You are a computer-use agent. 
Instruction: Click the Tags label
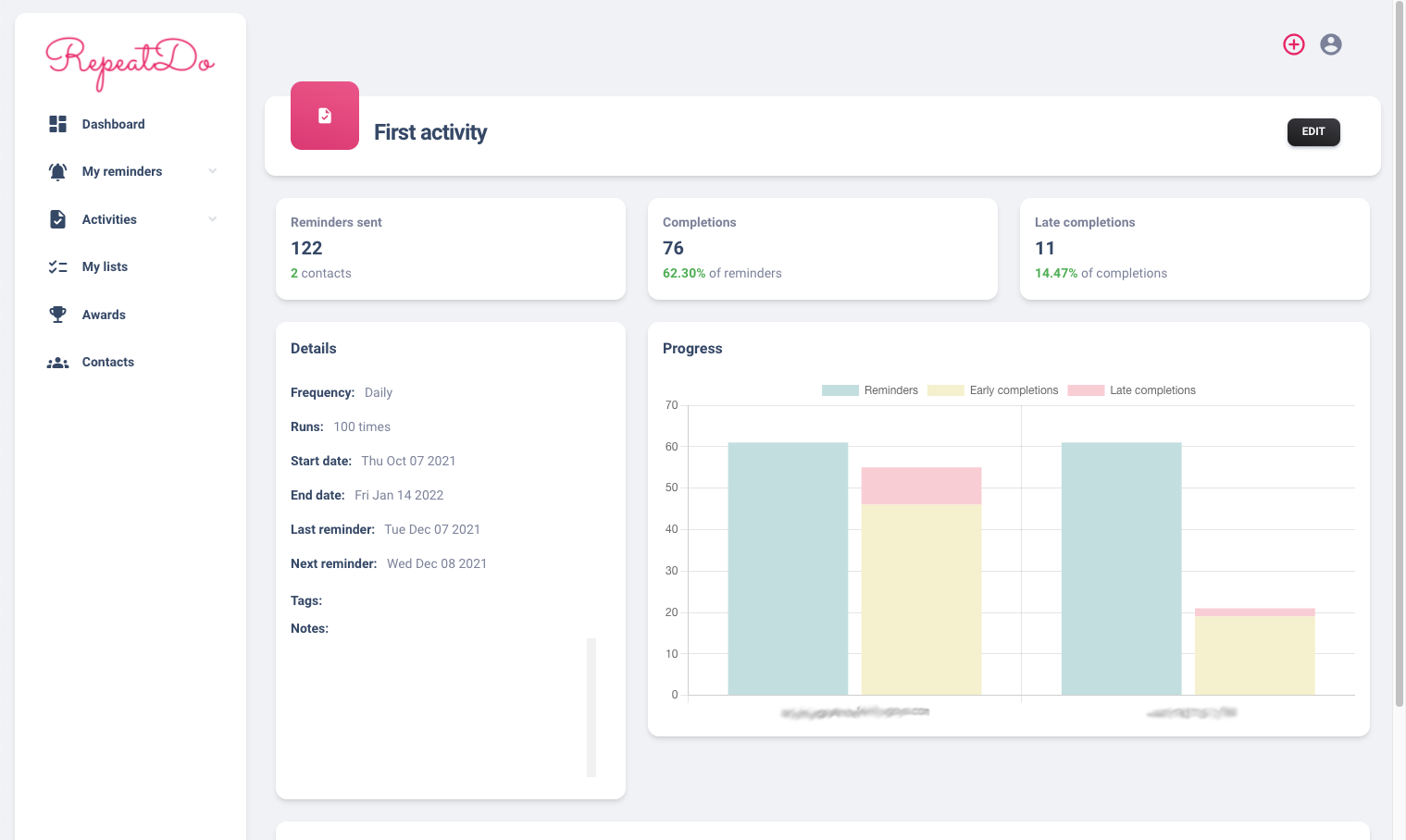pos(306,600)
